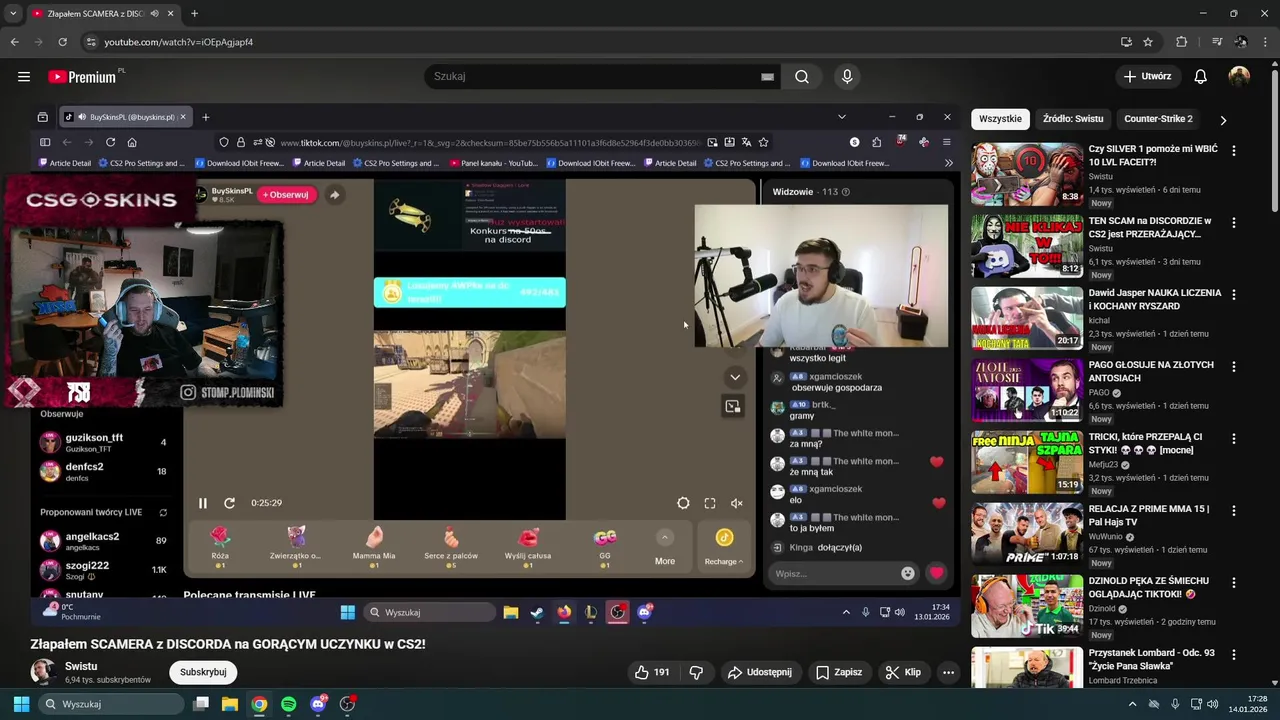
Task: Open Spotify from the taskbar
Action: pos(289,704)
